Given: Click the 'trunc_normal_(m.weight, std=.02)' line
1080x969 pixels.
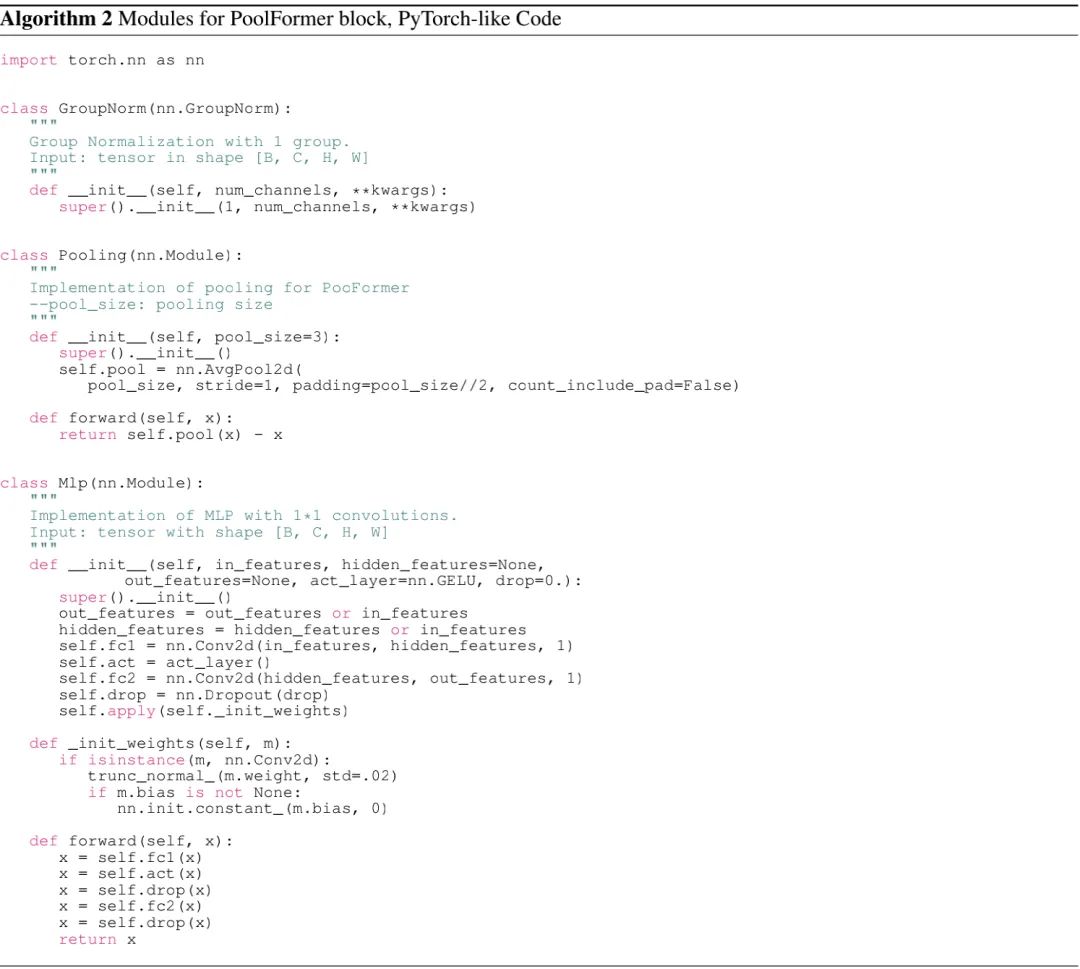Looking at the screenshot, I should 242,776.
